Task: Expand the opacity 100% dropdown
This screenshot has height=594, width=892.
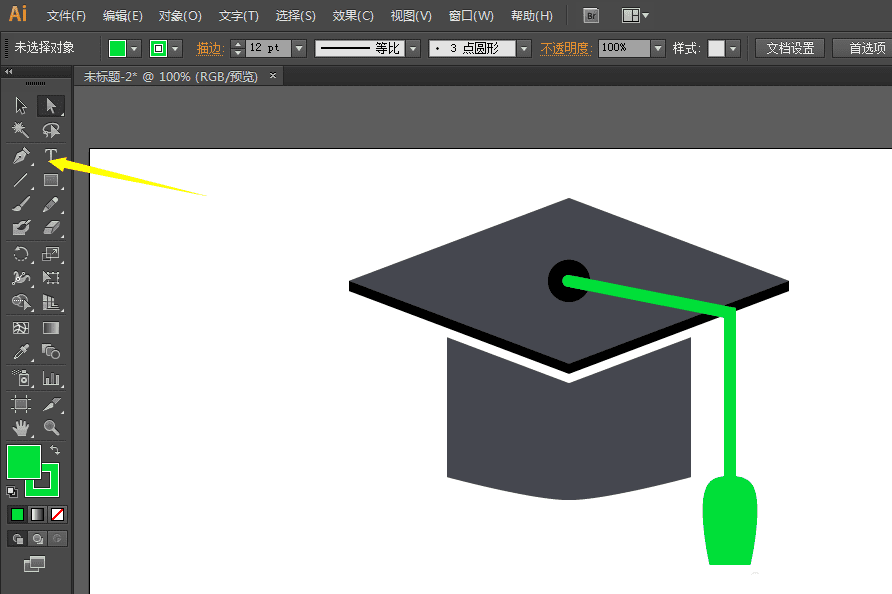Action: pyautogui.click(x=658, y=48)
